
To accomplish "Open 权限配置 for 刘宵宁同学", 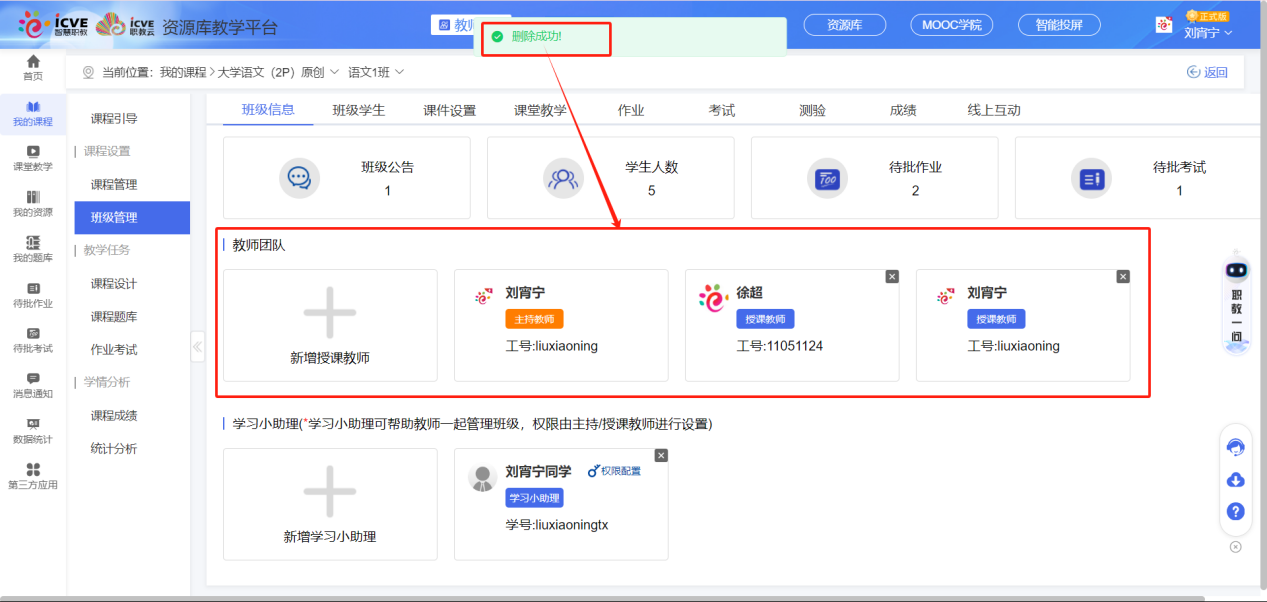I will tap(614, 471).
